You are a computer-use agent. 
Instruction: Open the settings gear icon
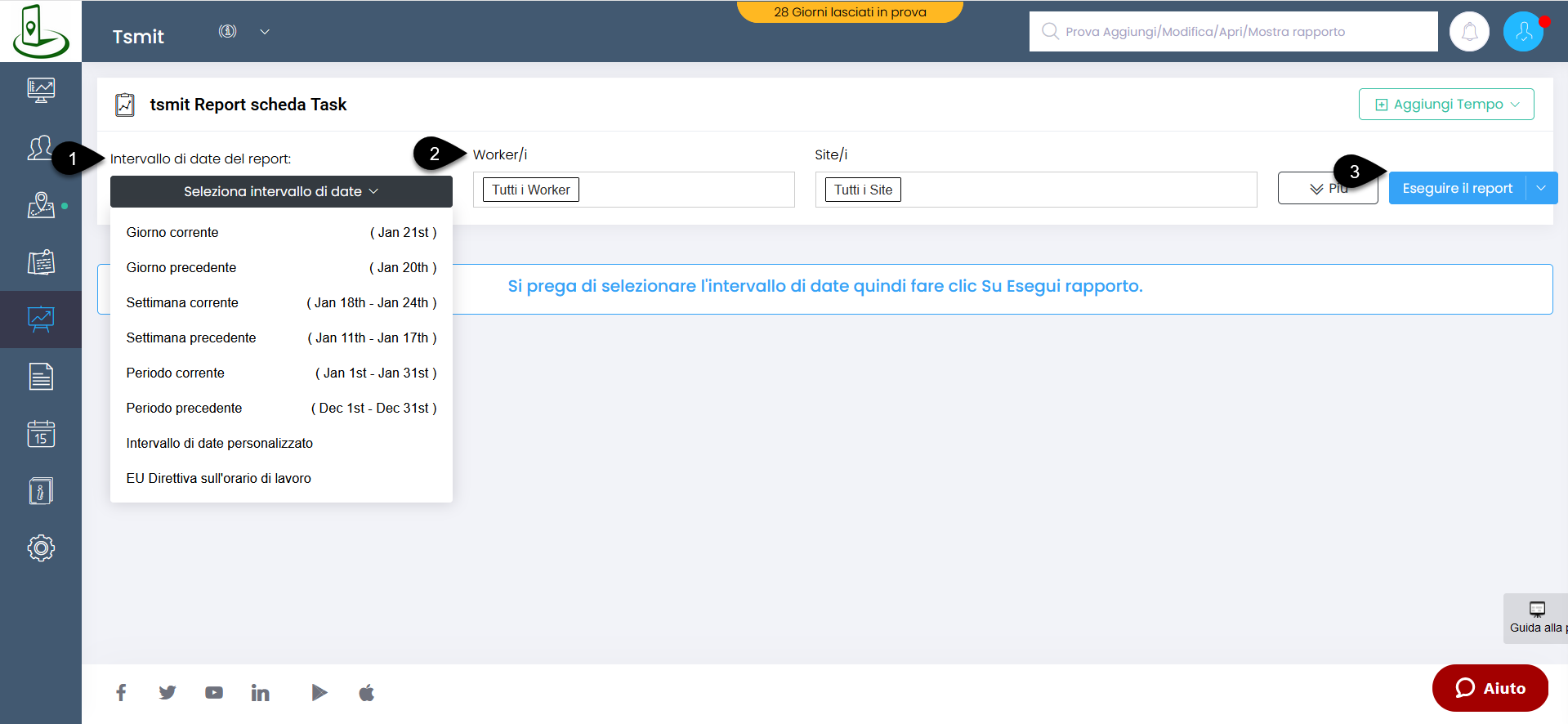pyautogui.click(x=41, y=547)
